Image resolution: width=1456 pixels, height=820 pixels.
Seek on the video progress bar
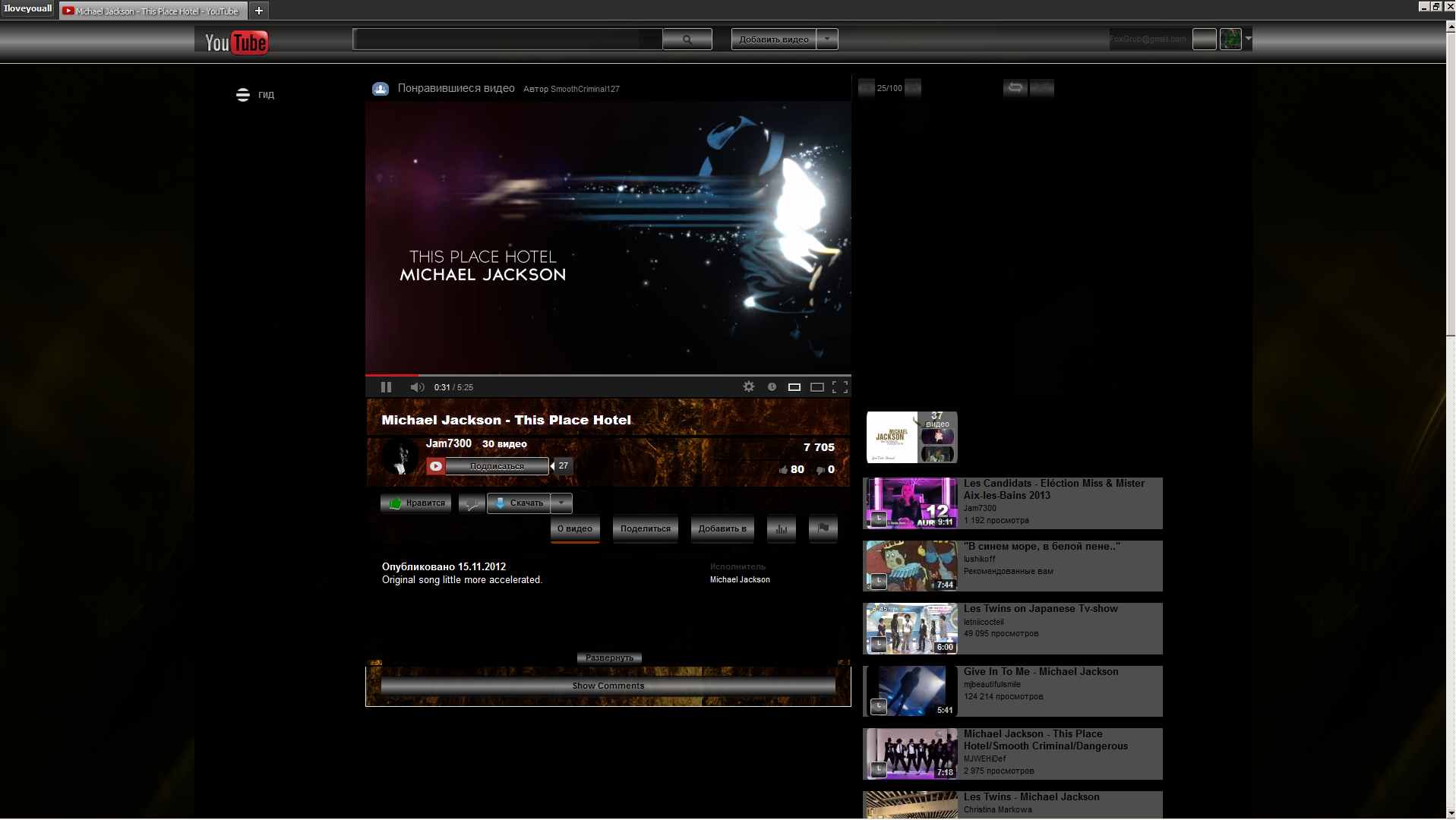608,375
